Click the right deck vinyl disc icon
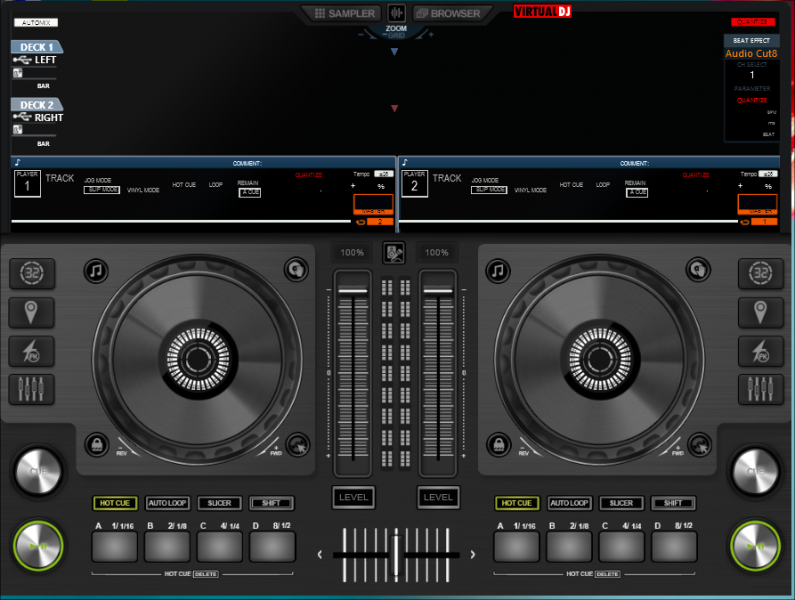Viewport: 795px width, 600px height. coord(698,269)
